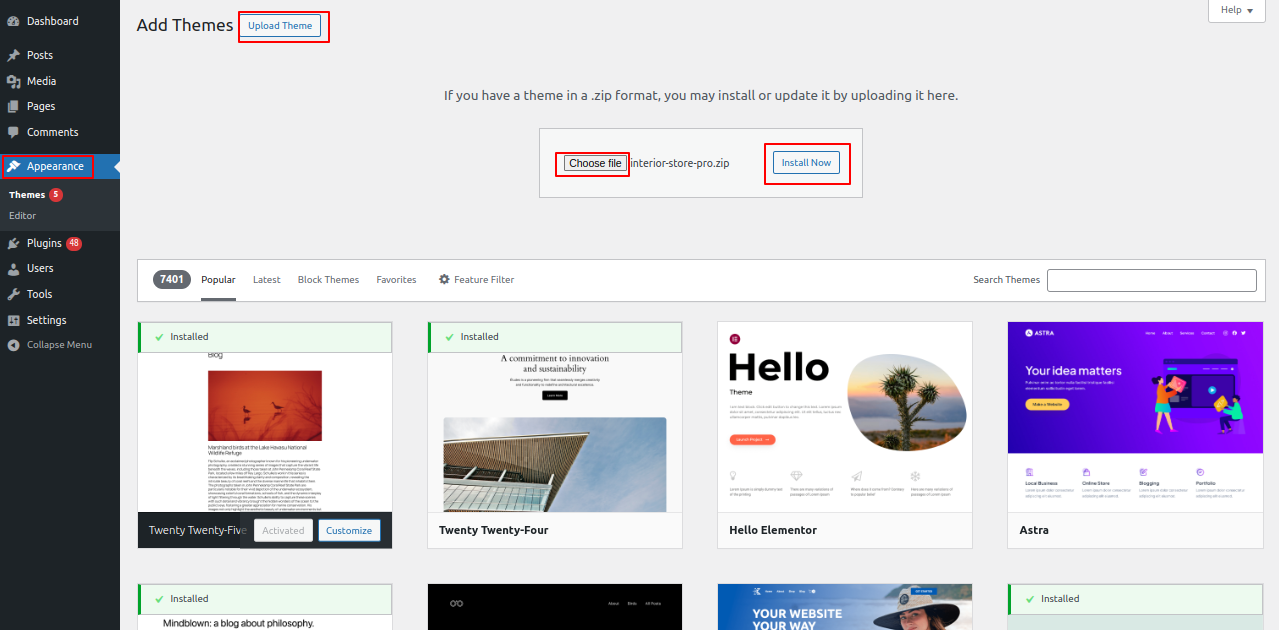Click the Comments speech bubble icon
The image size is (1279, 630).
[13, 132]
